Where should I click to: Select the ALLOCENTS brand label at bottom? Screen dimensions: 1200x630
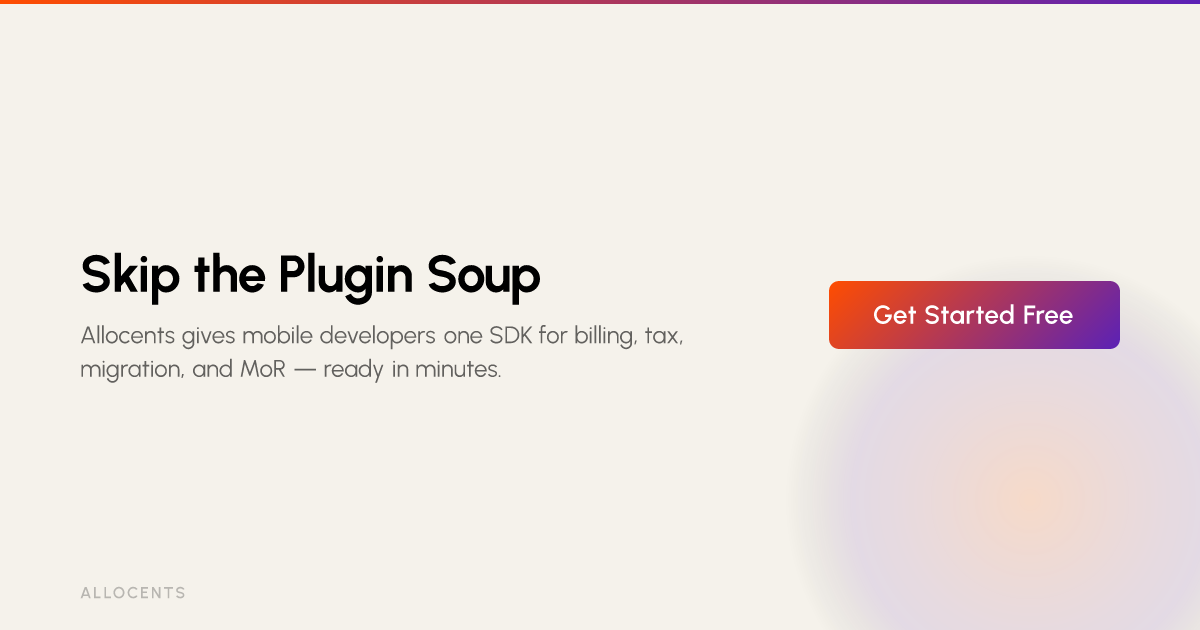click(x=133, y=593)
